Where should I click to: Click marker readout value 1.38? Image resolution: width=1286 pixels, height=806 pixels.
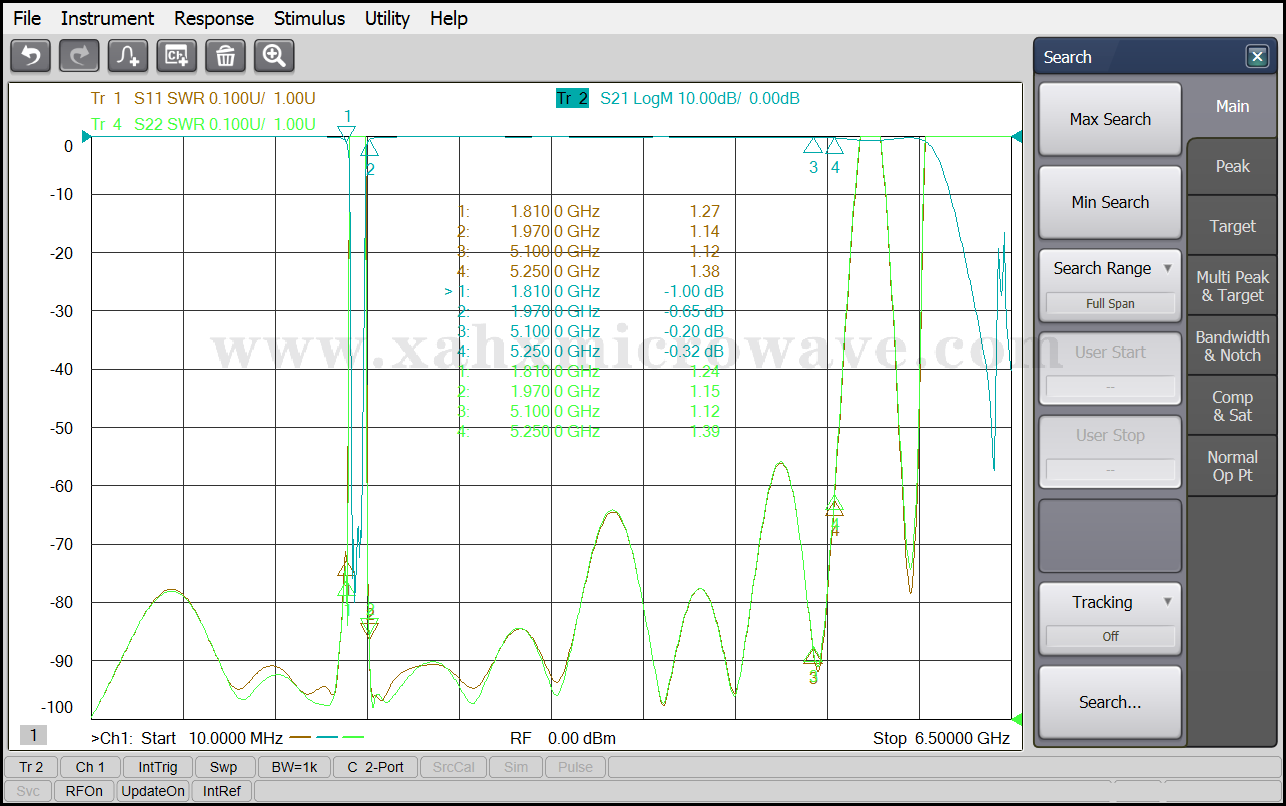pos(704,271)
